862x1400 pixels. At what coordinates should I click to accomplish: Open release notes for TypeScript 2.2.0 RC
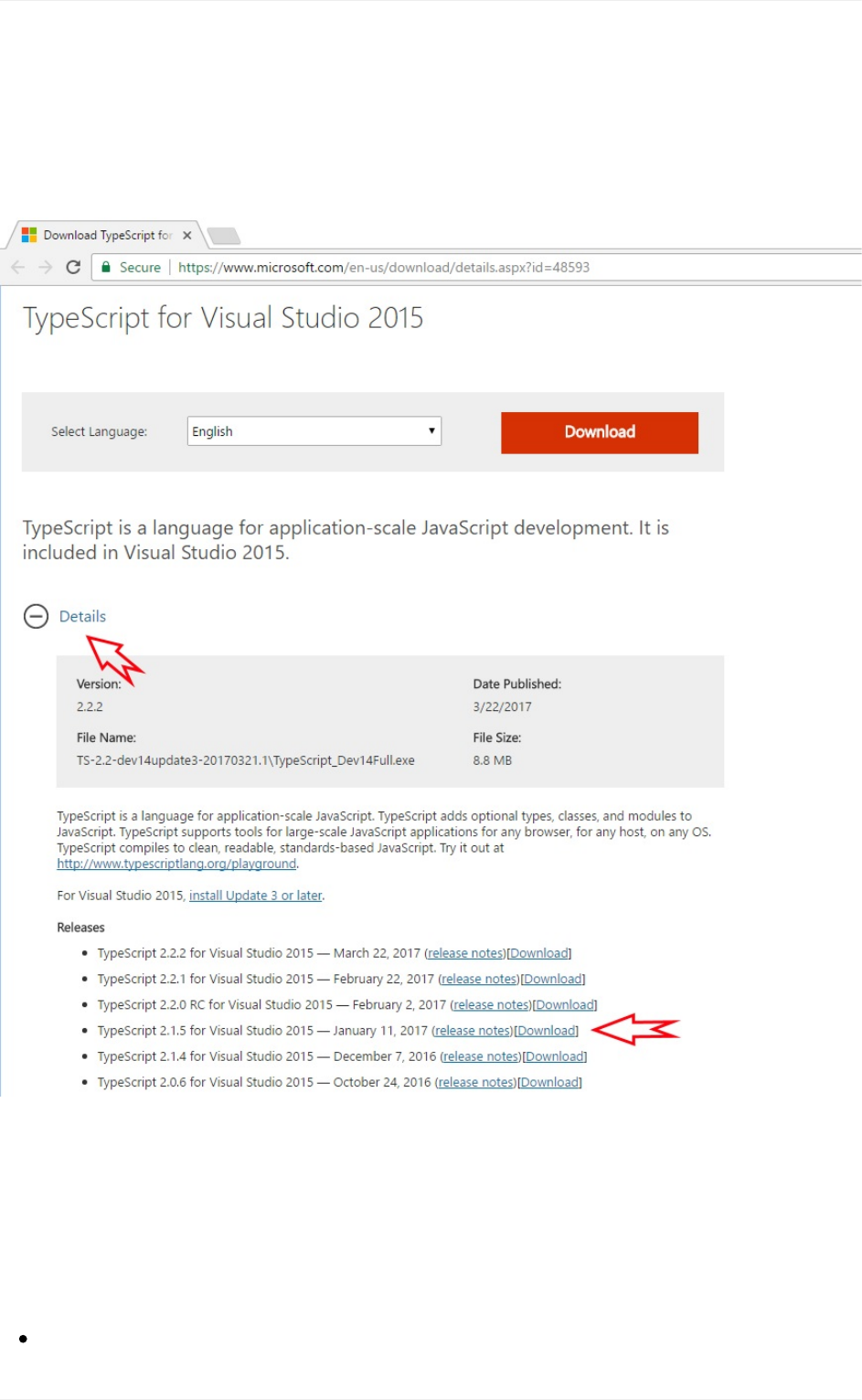[492, 1004]
